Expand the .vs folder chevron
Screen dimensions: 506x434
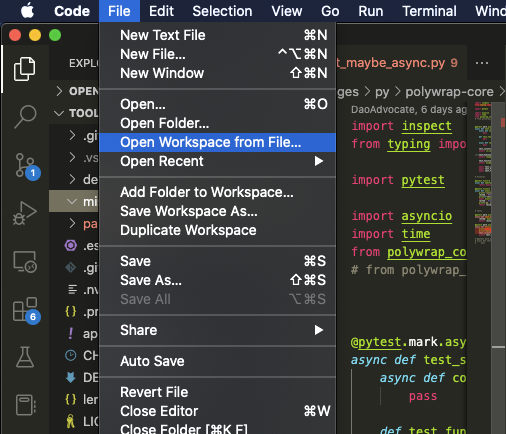[x=72, y=157]
